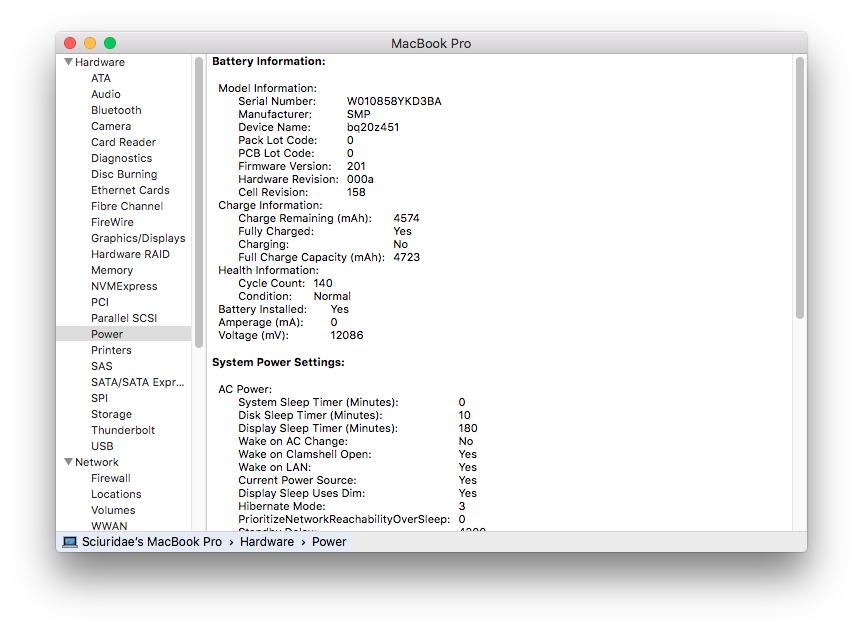Click Full Charge Capacity value 4723

407,257
